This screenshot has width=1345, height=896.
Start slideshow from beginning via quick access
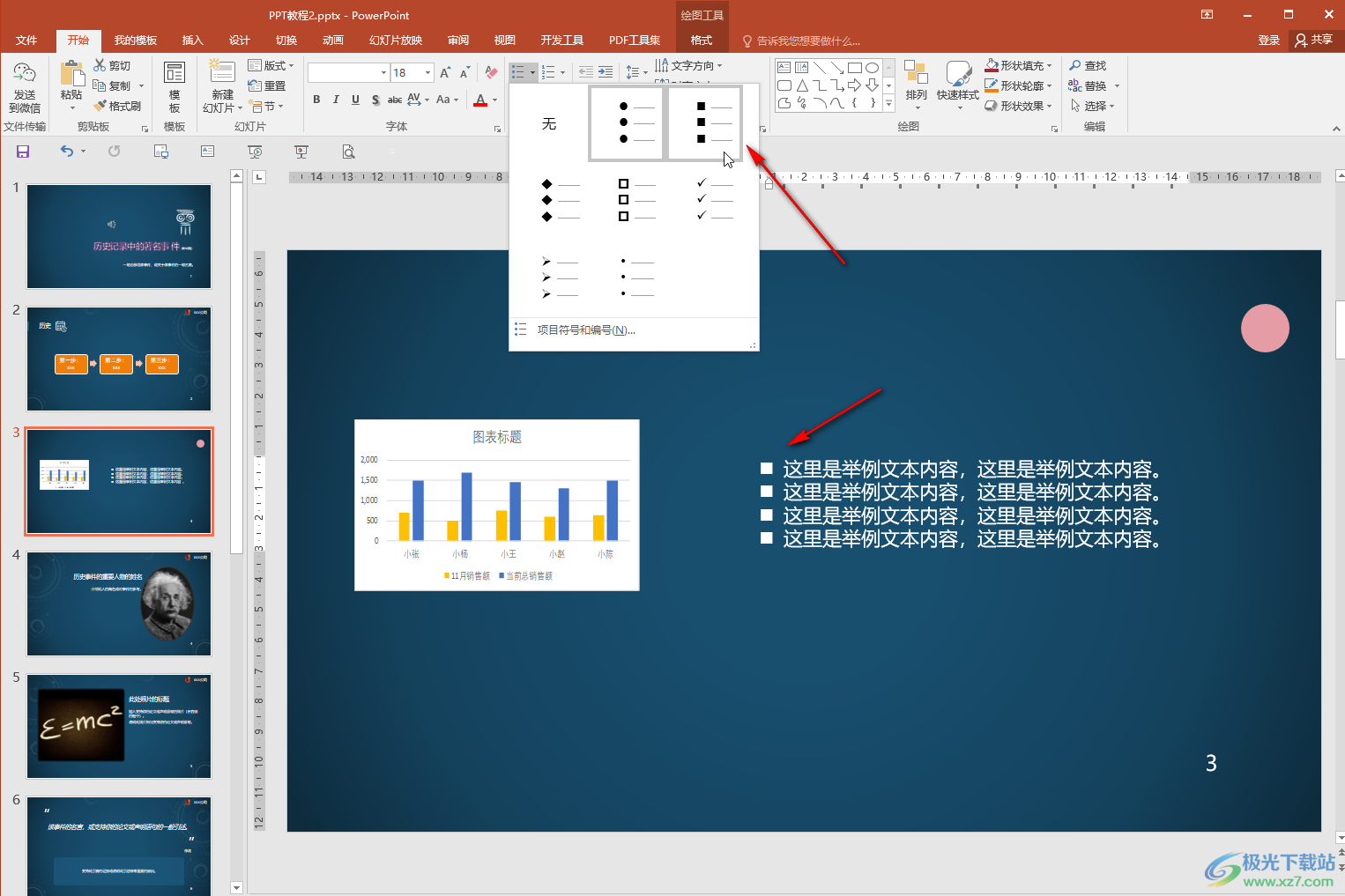pyautogui.click(x=255, y=152)
